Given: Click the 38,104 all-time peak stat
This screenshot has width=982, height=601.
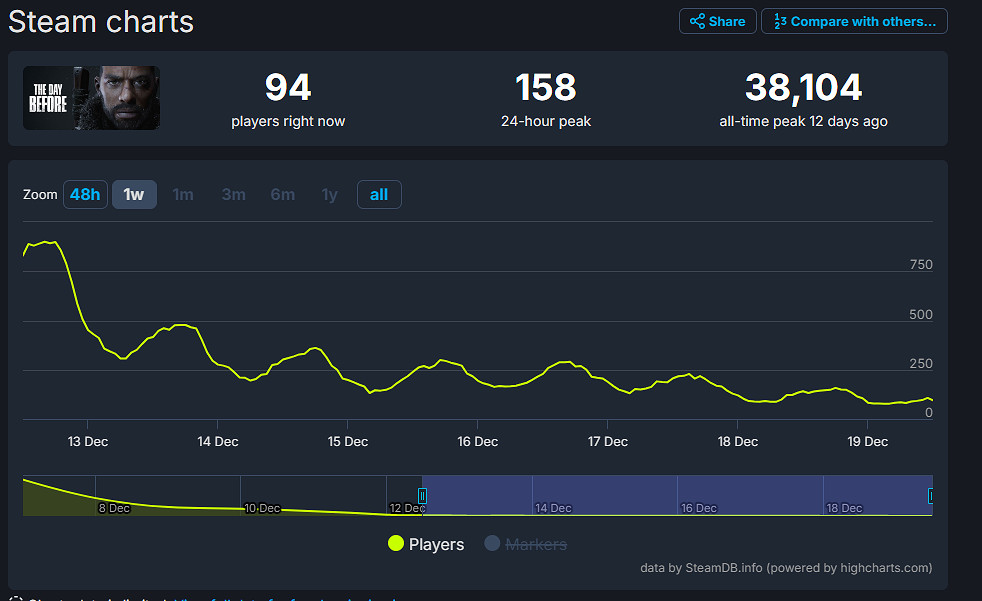Looking at the screenshot, I should point(803,88).
